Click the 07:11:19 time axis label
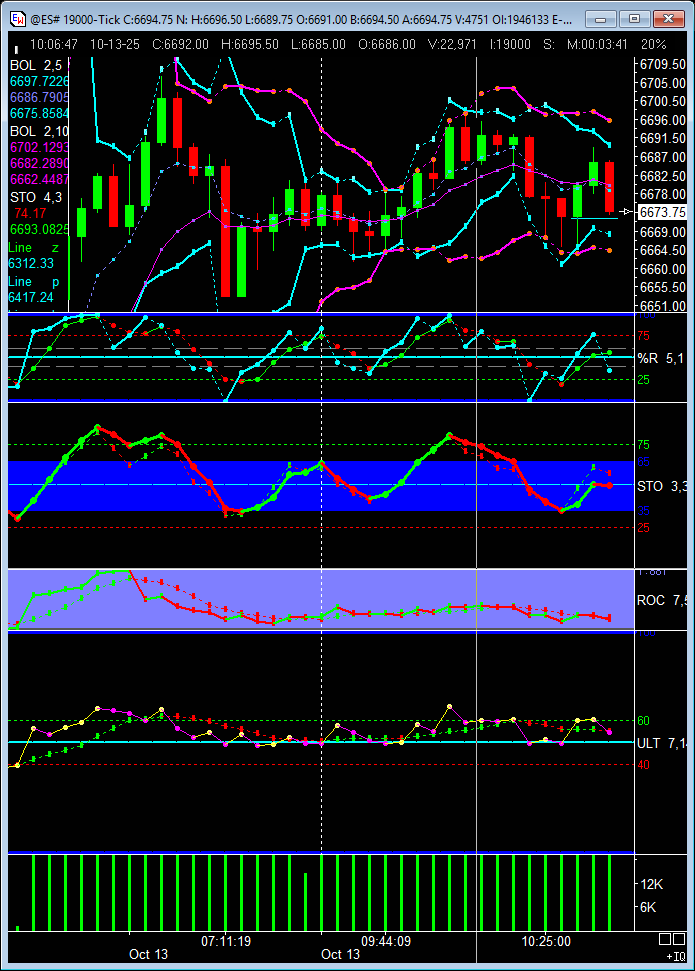This screenshot has width=695, height=971. click(226, 941)
